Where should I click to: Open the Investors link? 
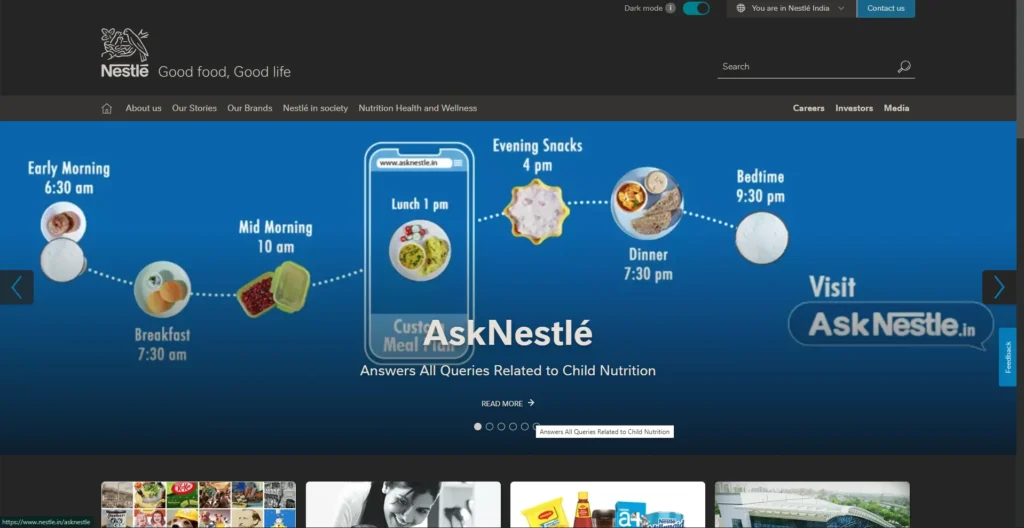click(854, 108)
